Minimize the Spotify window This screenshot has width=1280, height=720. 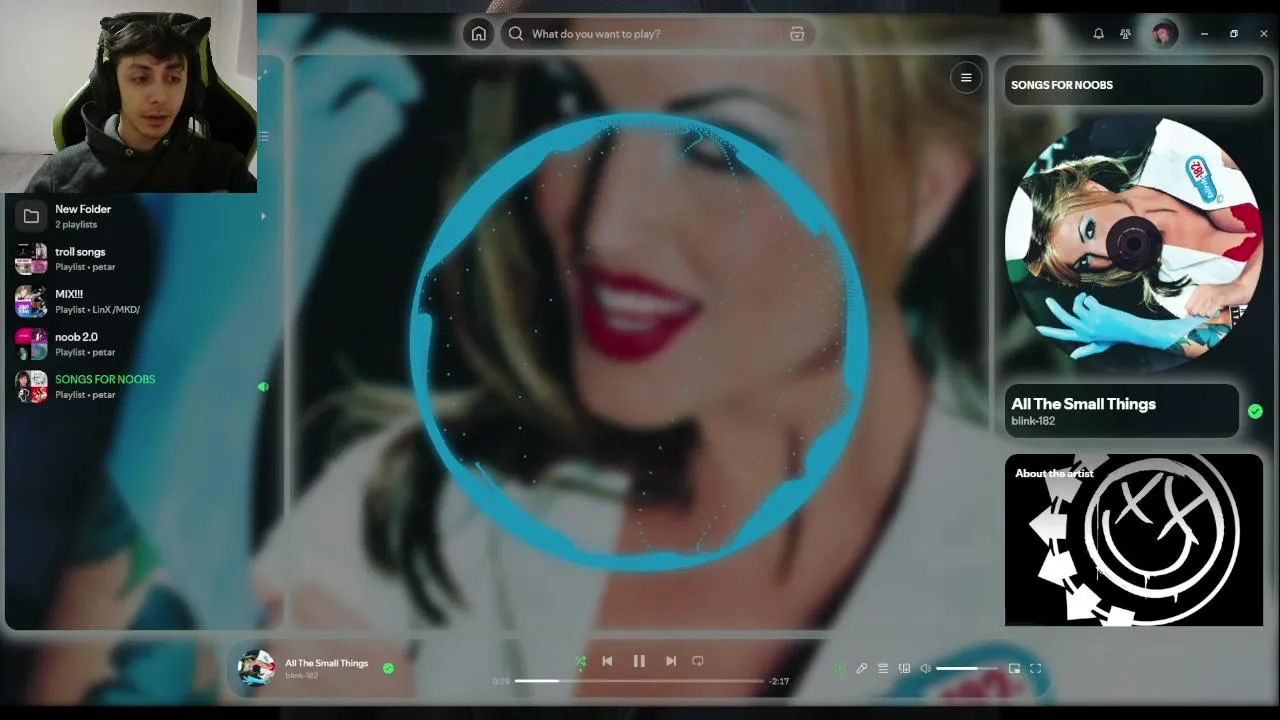(x=1204, y=34)
